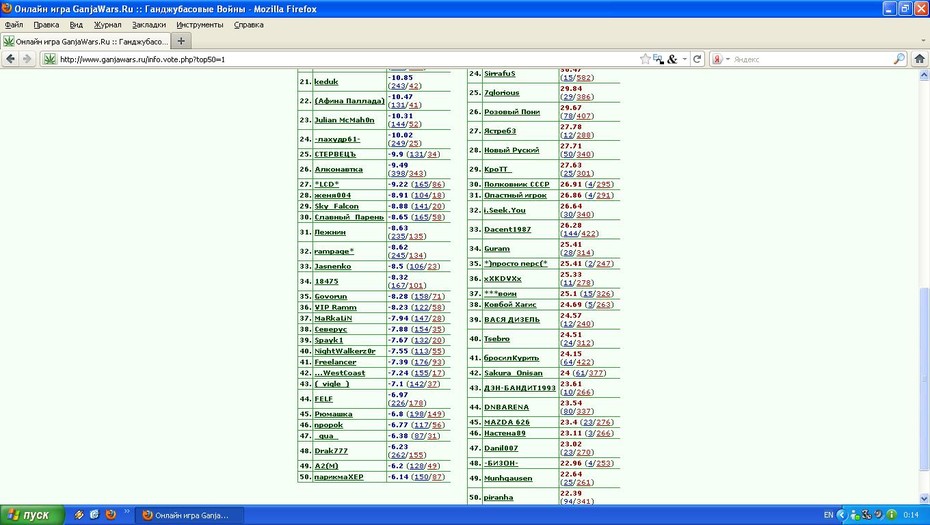Click the Forward navigation arrow
Screen dimensions: 930x525
click(27, 59)
